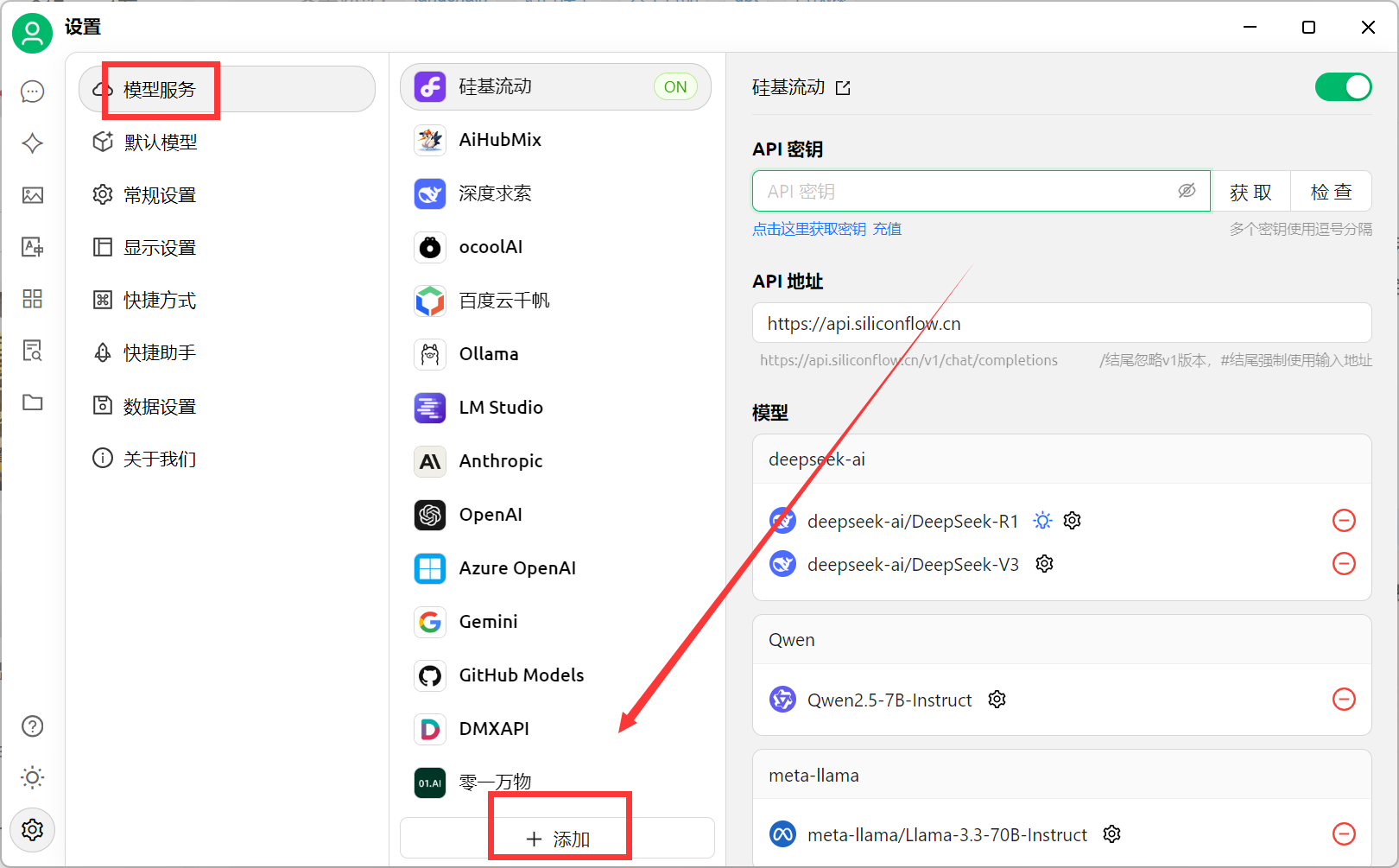Select the Gemini provider
This screenshot has height=868, width=1399.
(555, 622)
